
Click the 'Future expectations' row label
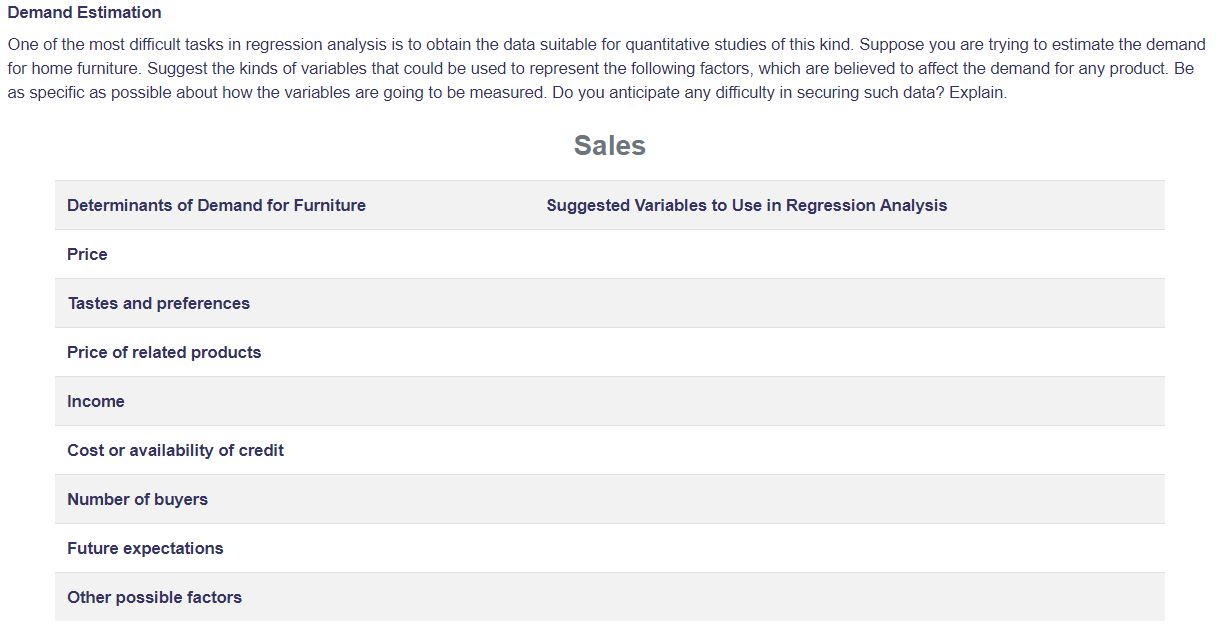[145, 548]
